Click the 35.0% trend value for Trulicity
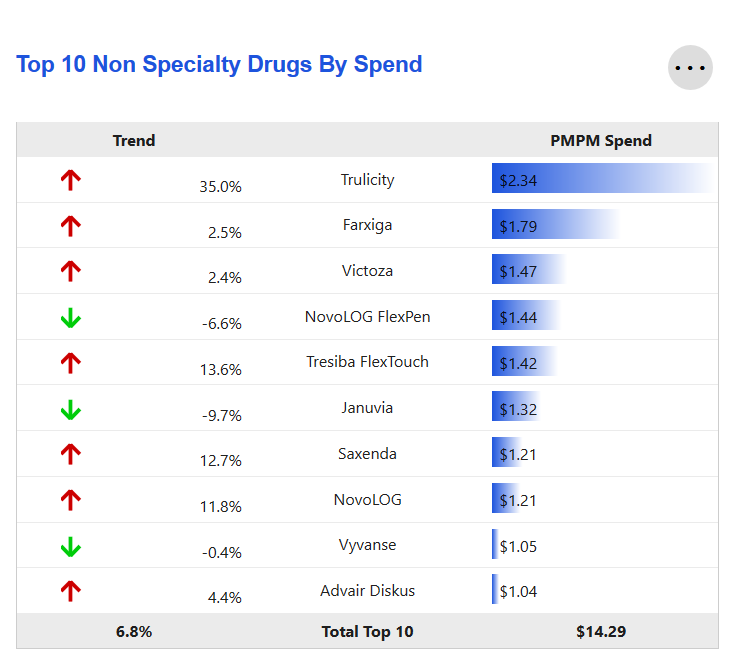 pyautogui.click(x=220, y=186)
